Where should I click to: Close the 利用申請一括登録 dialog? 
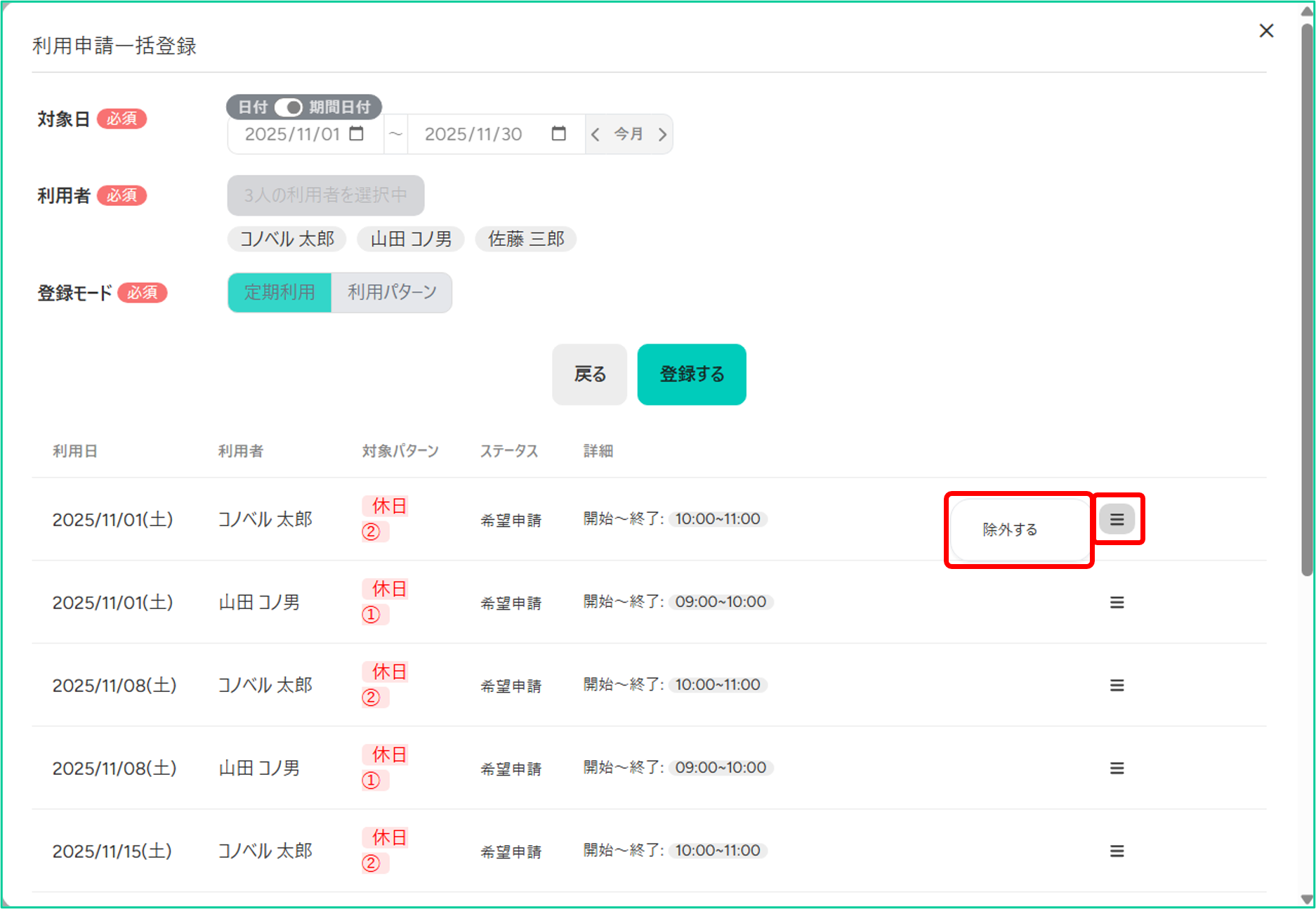[x=1266, y=31]
